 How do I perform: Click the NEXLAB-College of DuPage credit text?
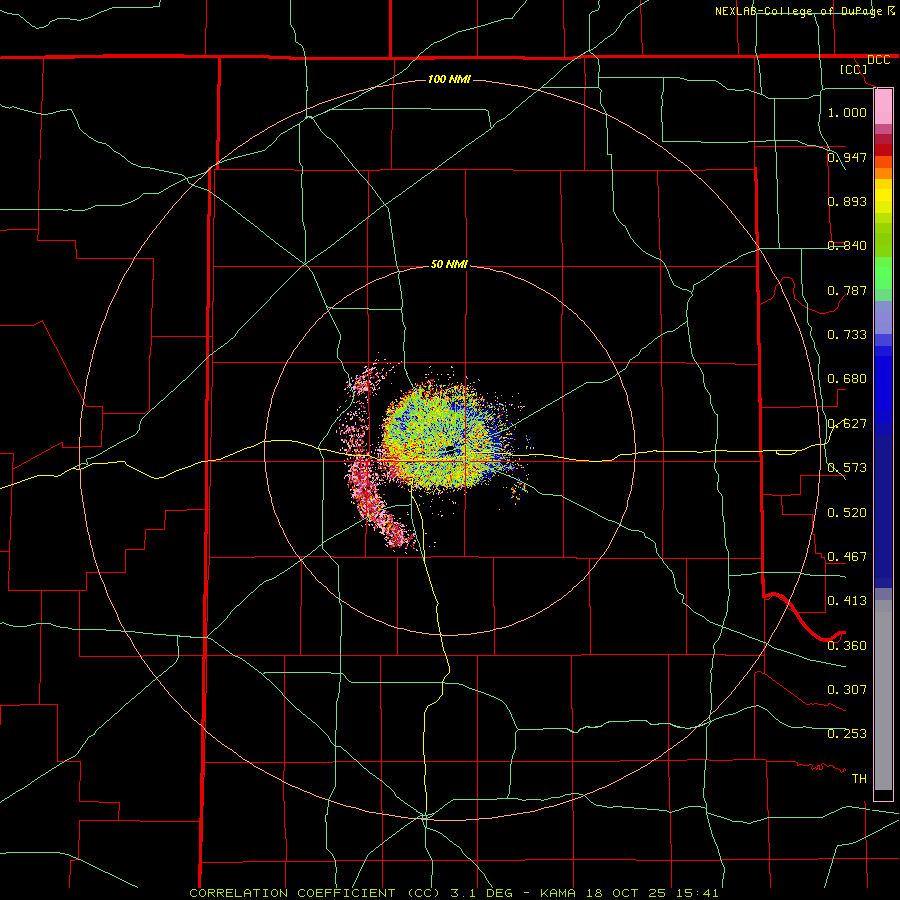pyautogui.click(x=798, y=11)
